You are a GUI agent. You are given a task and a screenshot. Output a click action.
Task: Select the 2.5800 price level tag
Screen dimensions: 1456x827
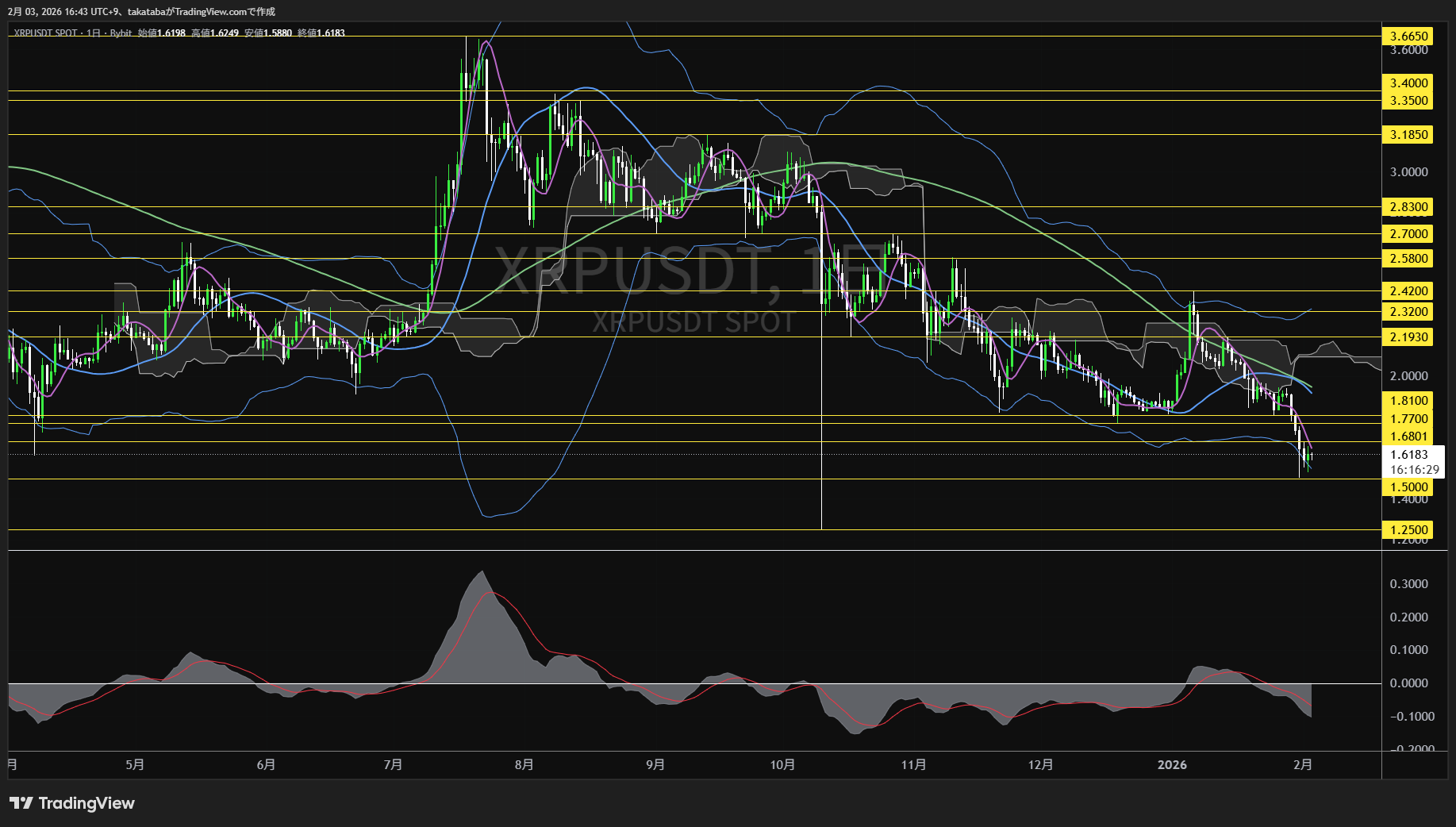point(1408,258)
